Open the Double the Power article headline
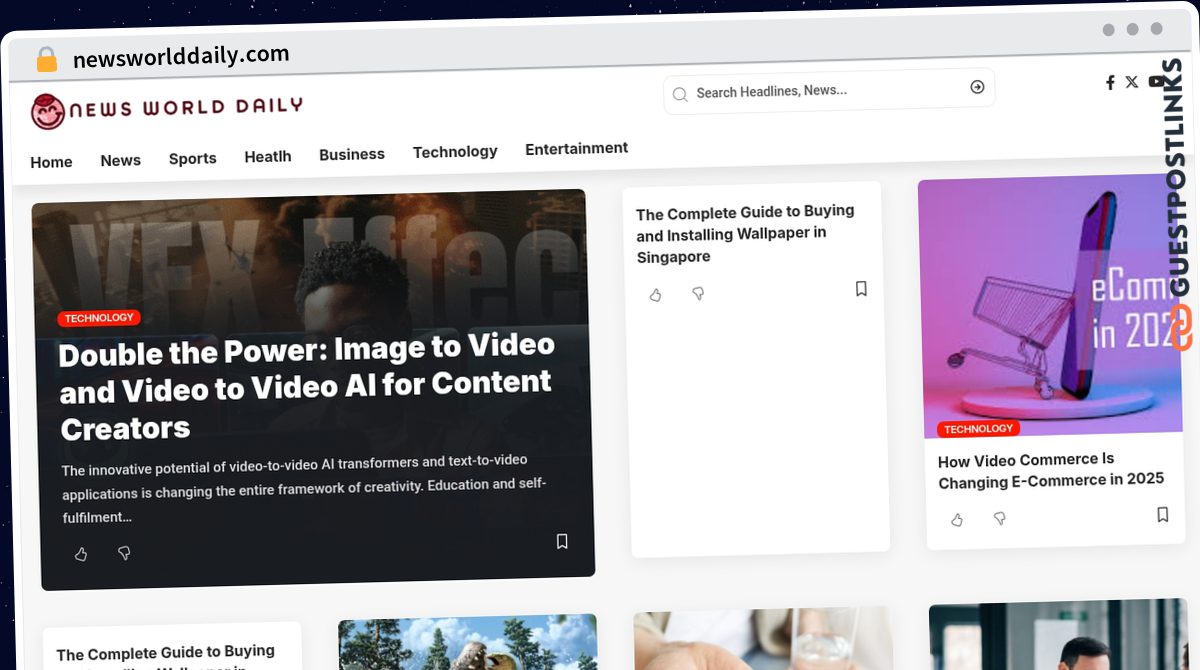 tap(306, 386)
